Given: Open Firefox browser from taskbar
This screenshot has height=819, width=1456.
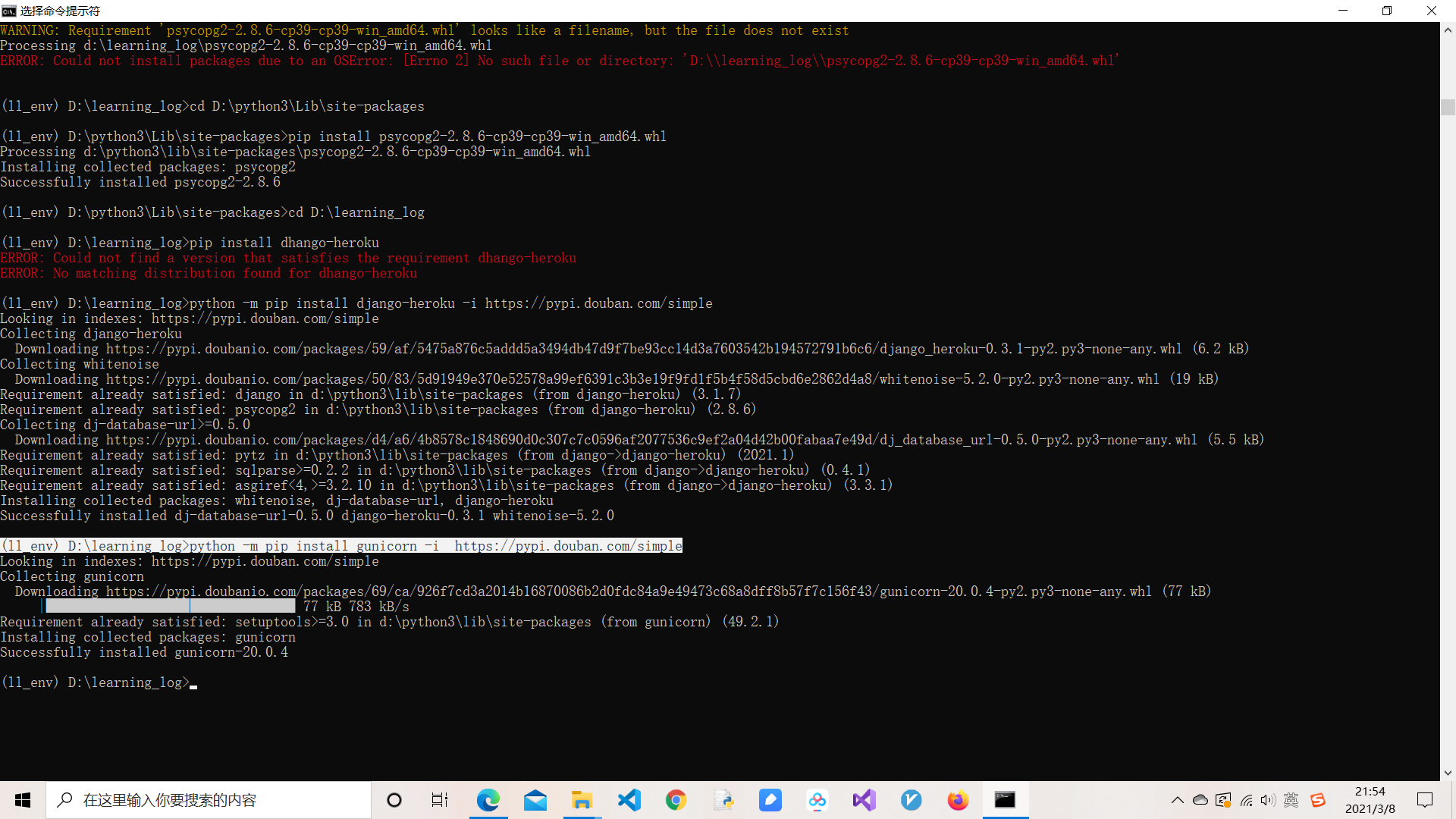Looking at the screenshot, I should pyautogui.click(x=958, y=800).
